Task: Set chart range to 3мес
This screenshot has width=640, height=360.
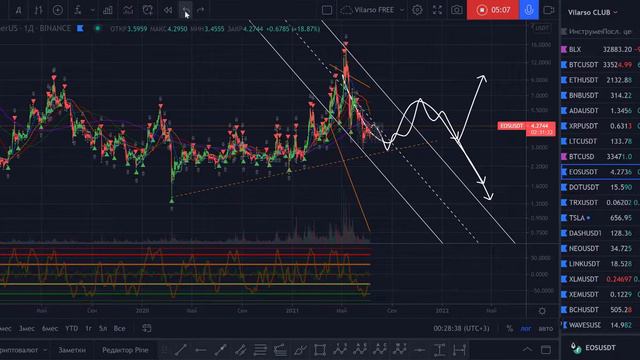Action: pos(27,328)
